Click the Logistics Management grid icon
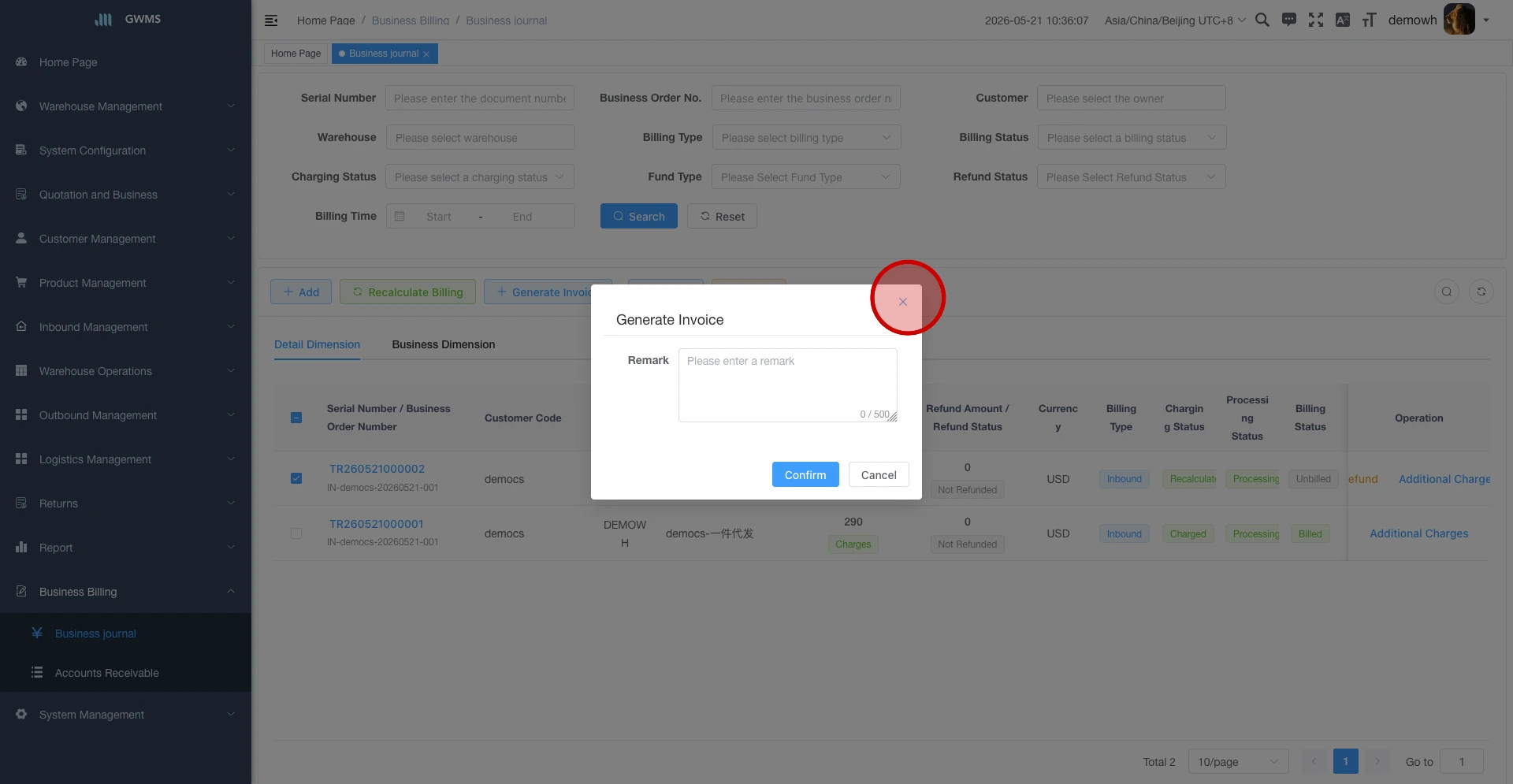This screenshot has width=1513, height=784. (x=21, y=459)
